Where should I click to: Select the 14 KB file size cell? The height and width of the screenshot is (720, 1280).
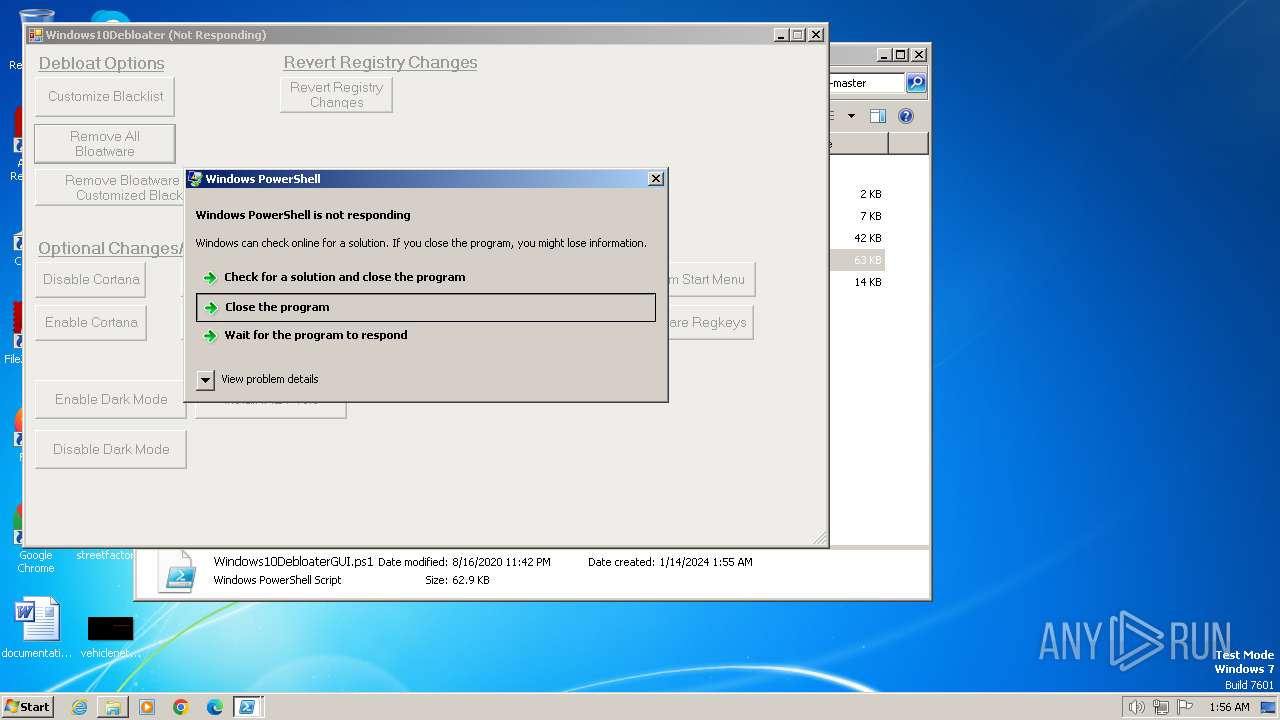(867, 282)
